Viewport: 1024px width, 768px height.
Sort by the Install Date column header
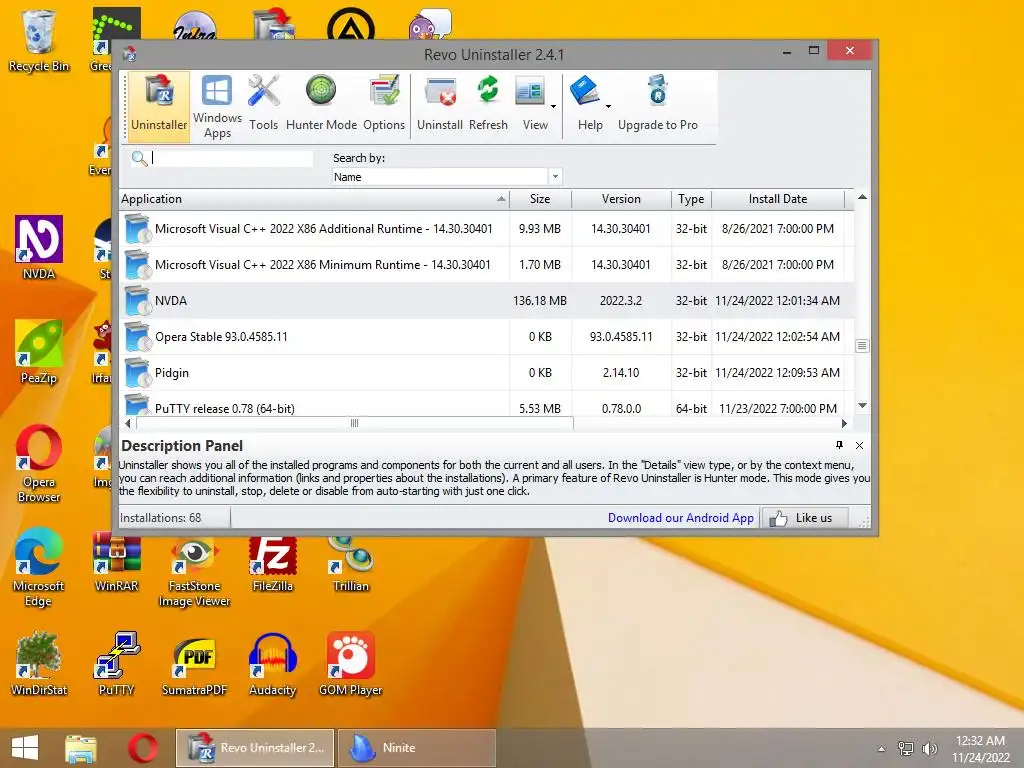778,199
